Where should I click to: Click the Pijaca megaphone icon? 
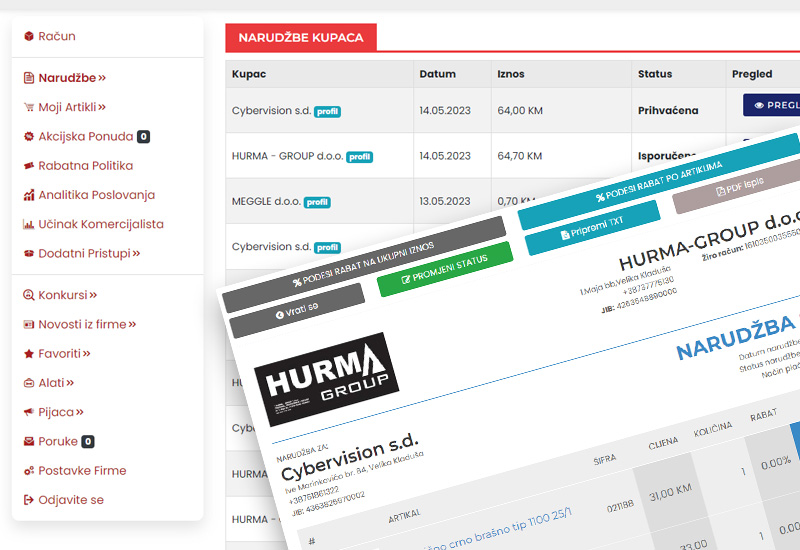(x=29, y=412)
